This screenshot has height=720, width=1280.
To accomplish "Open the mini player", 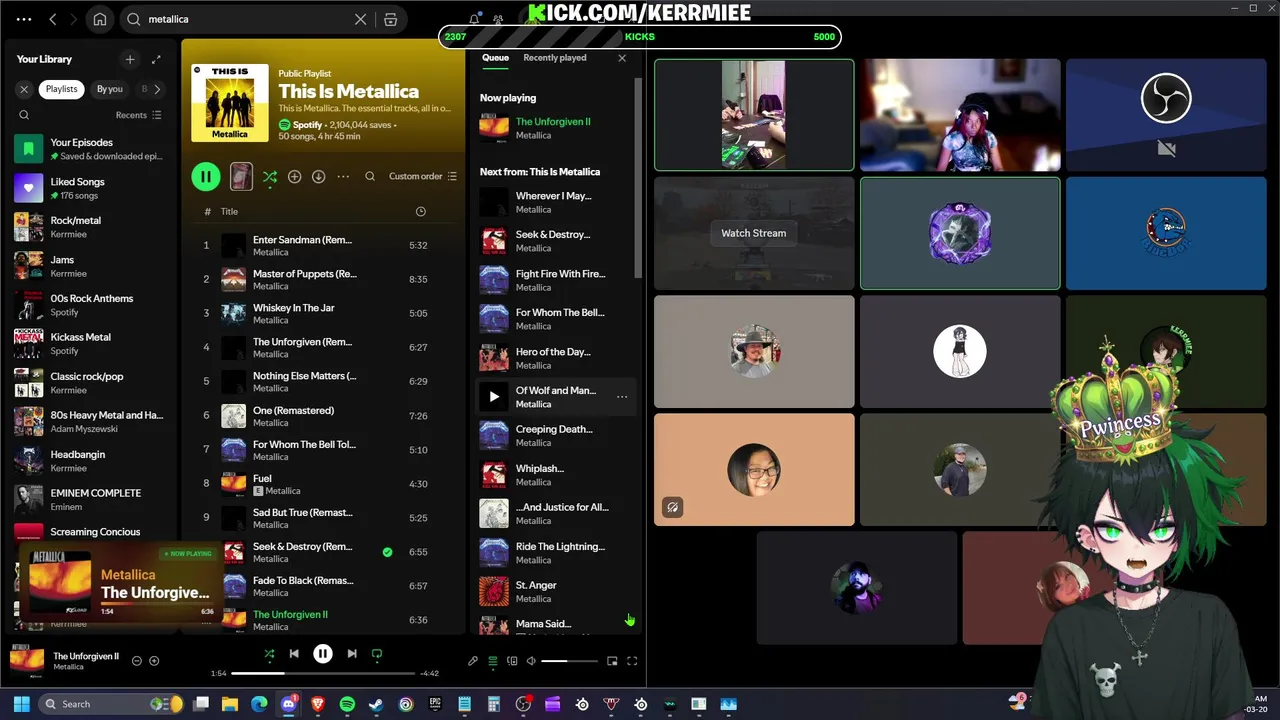I will pos(612,661).
